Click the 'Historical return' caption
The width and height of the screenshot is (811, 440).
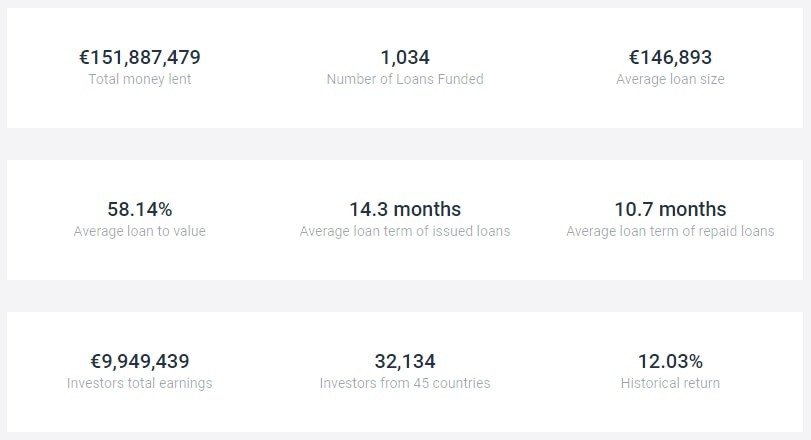(670, 383)
